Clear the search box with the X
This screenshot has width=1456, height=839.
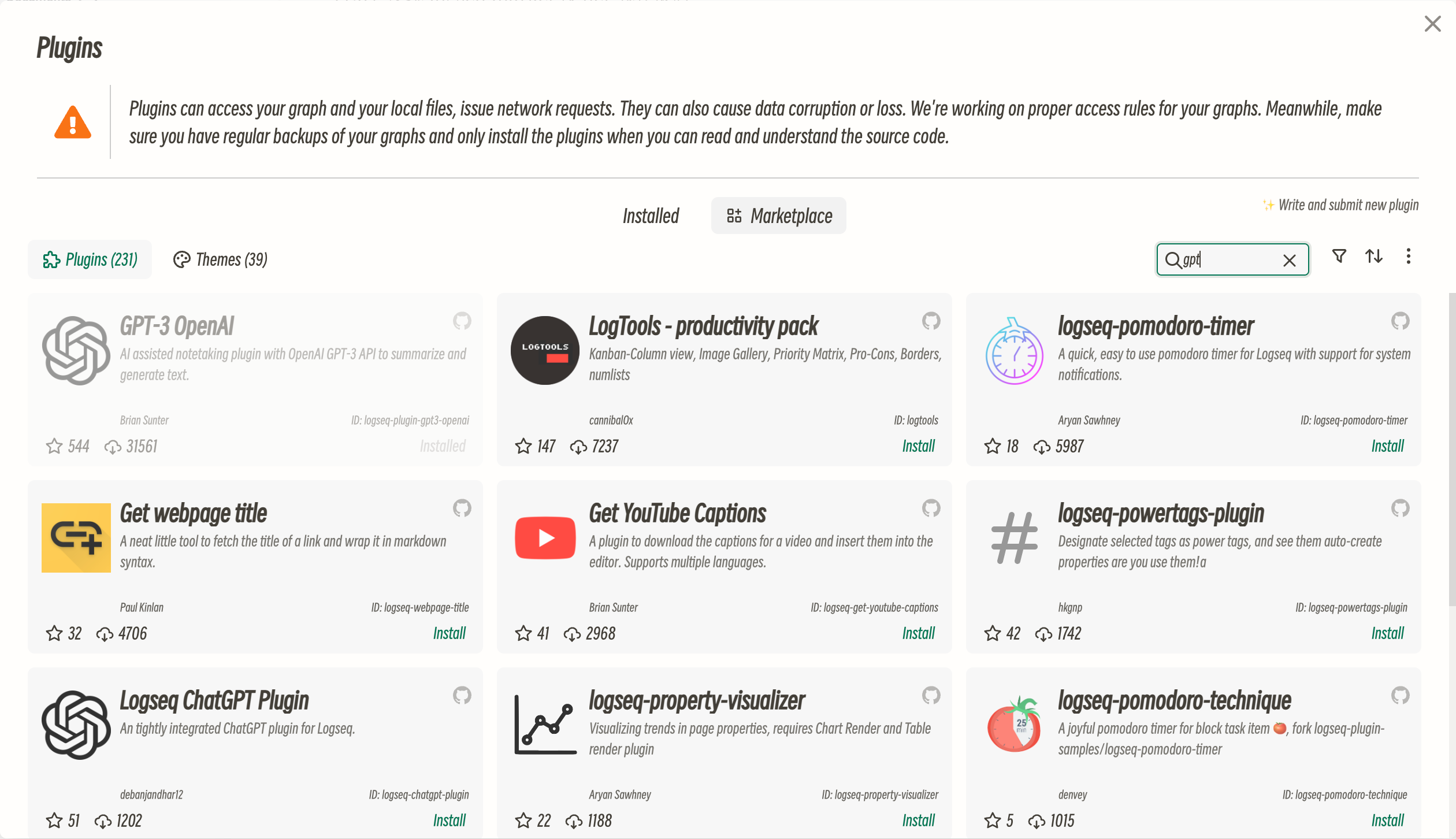point(1290,261)
